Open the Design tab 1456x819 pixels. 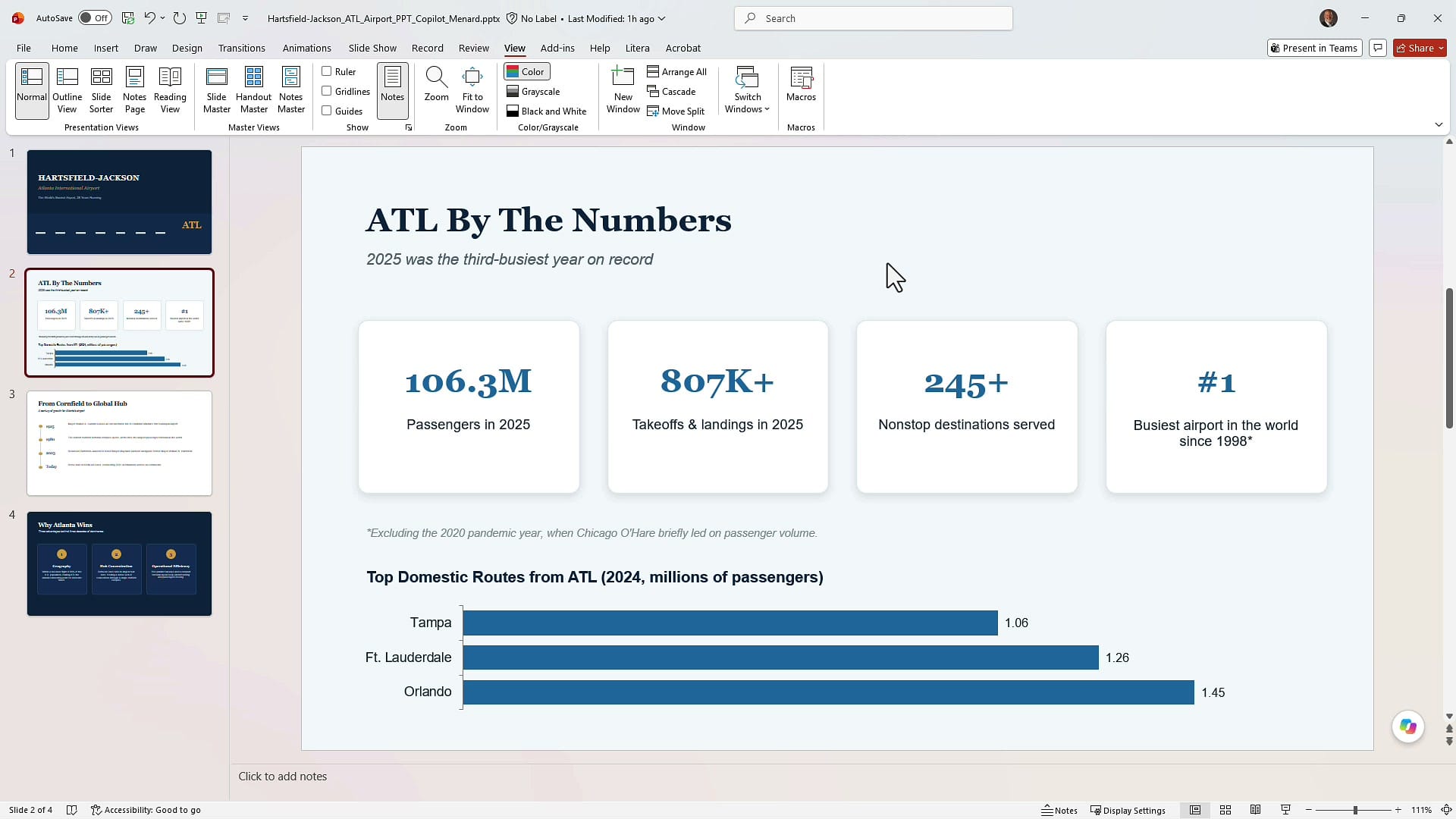pyautogui.click(x=187, y=48)
